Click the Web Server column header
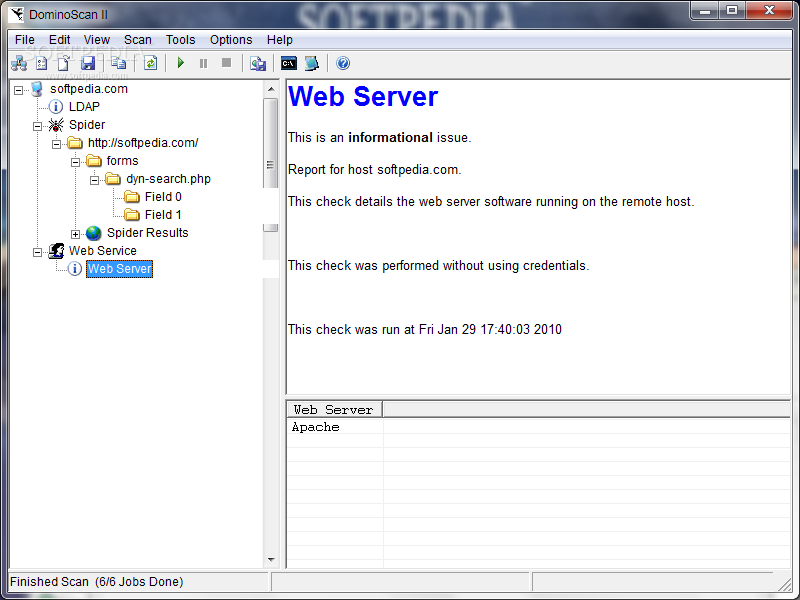Image resolution: width=800 pixels, height=600 pixels. (334, 409)
